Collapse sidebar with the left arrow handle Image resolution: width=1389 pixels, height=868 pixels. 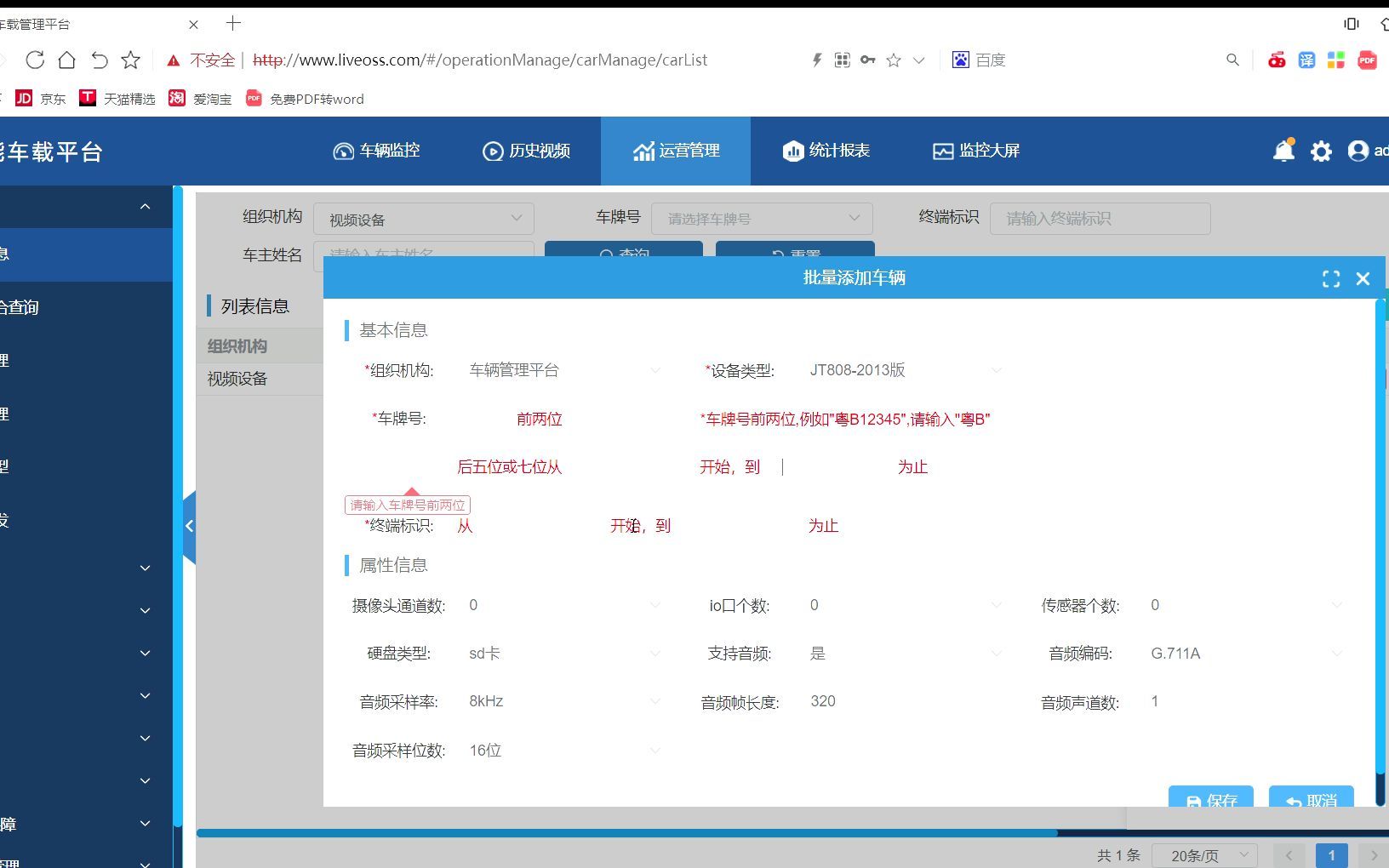pos(190,527)
